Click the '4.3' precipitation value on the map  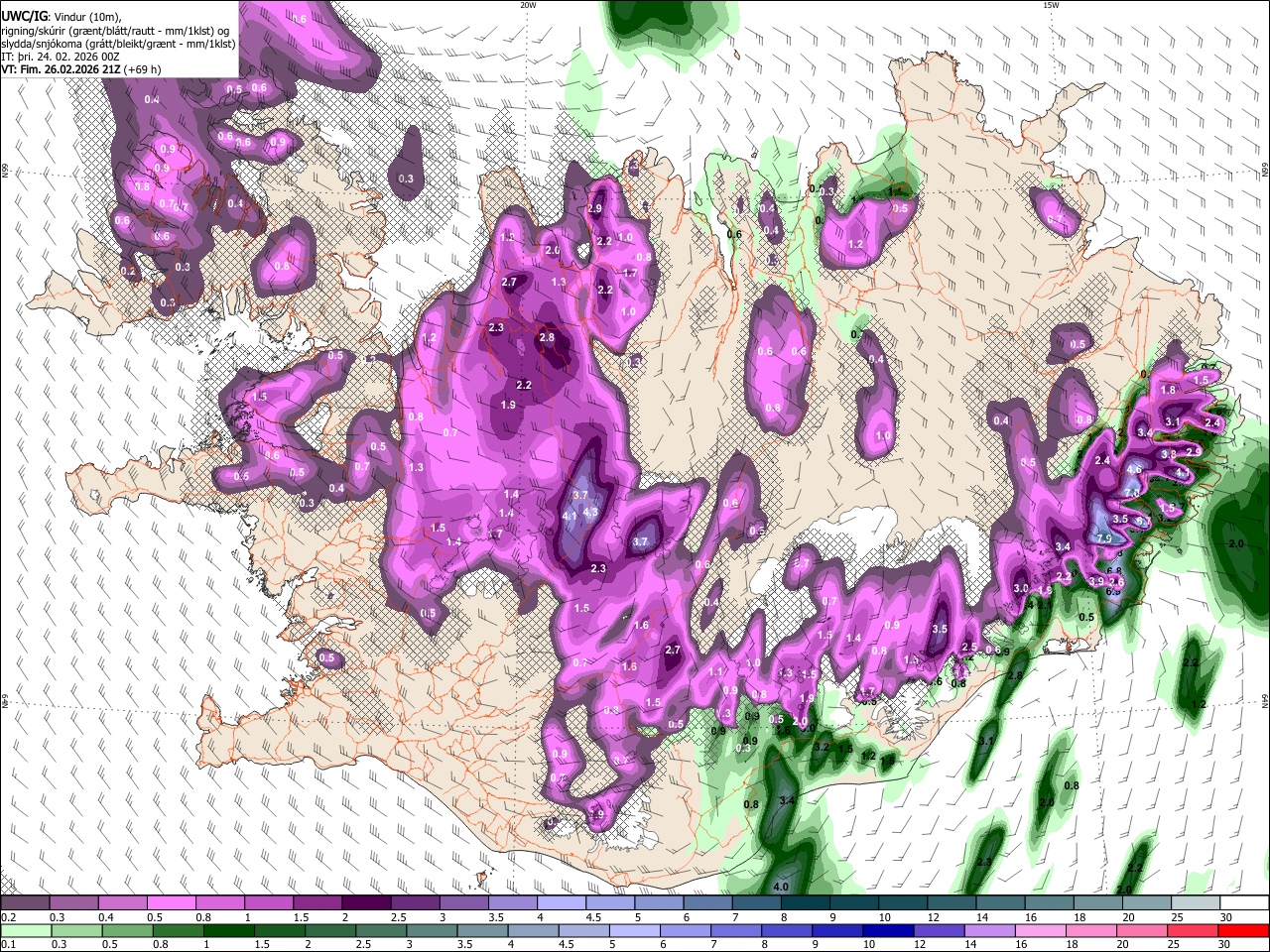tap(590, 512)
